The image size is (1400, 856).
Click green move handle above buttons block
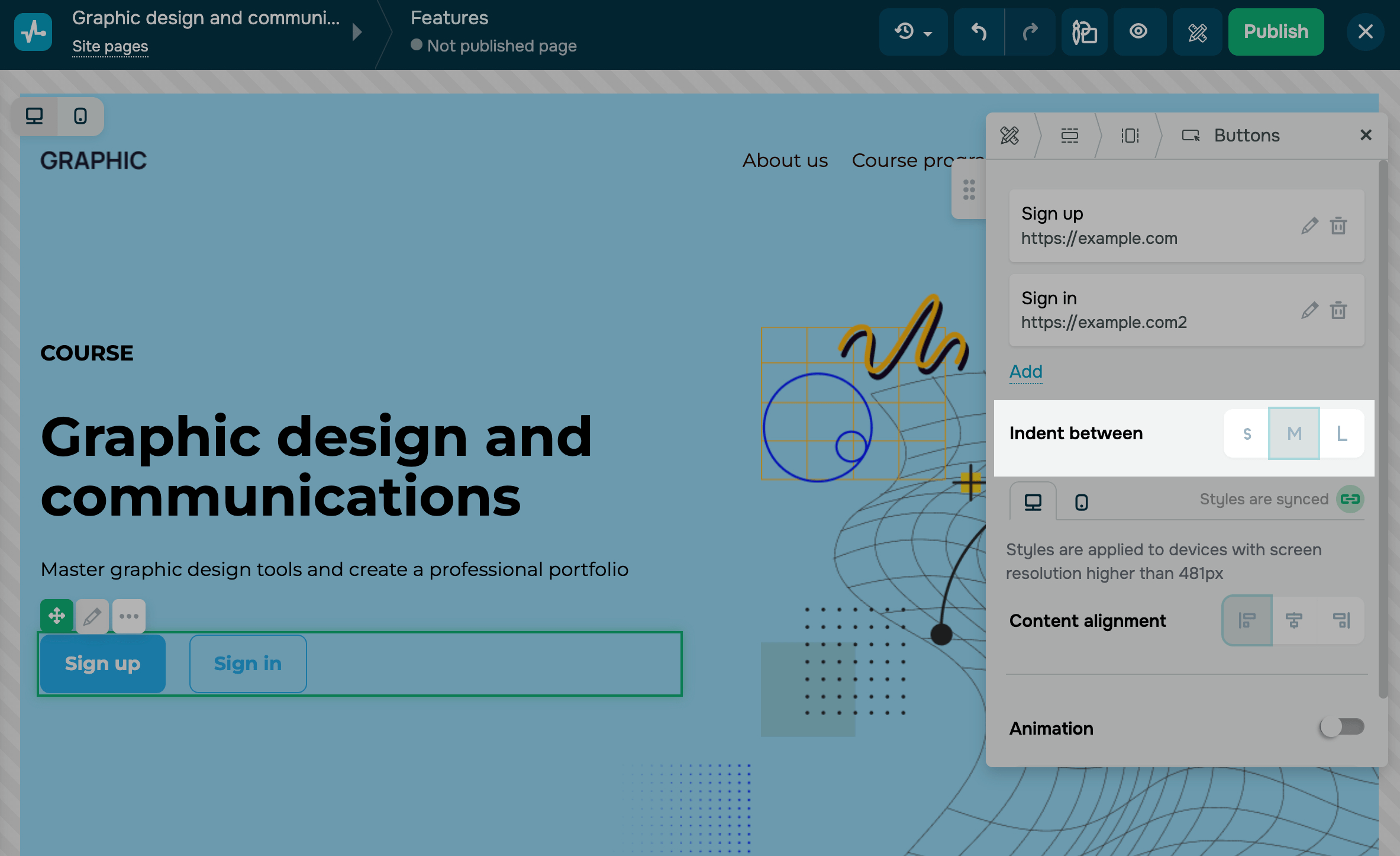(x=57, y=616)
